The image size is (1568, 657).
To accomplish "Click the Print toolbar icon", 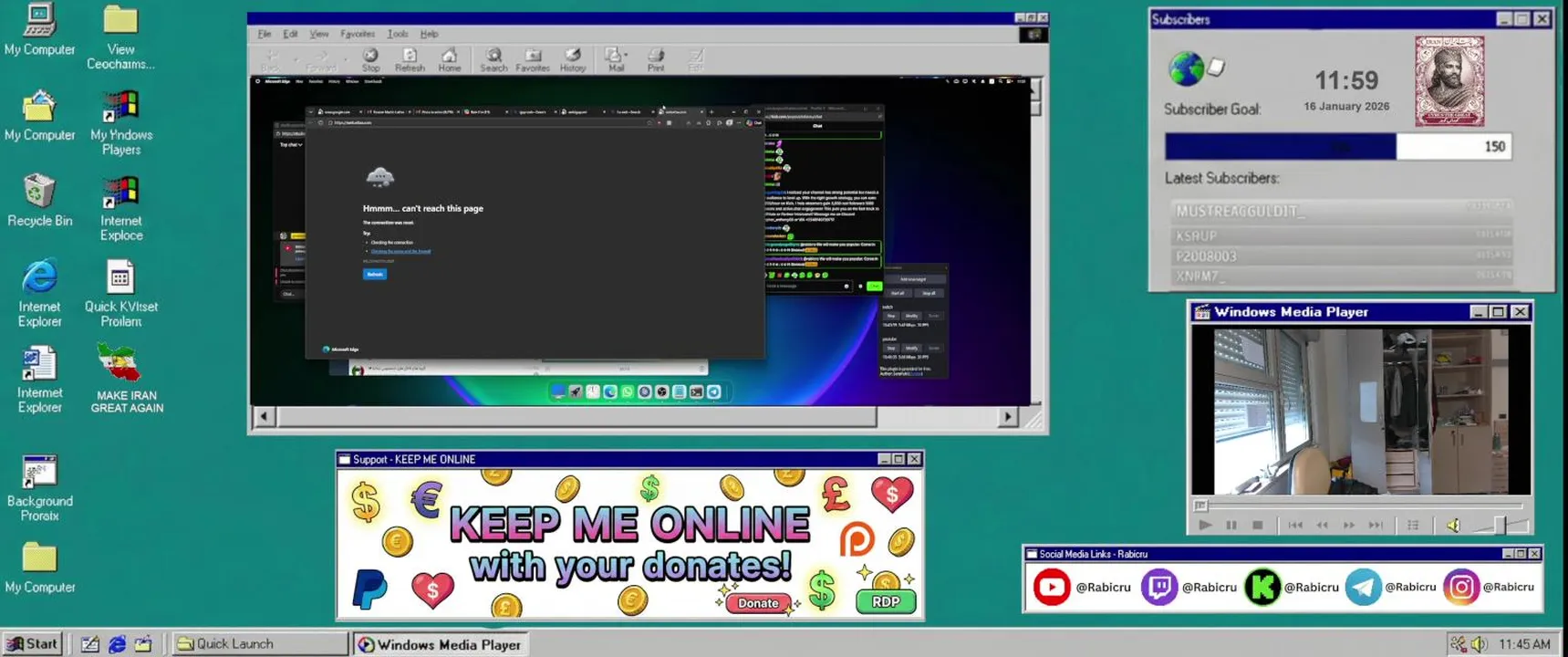I will click(656, 60).
